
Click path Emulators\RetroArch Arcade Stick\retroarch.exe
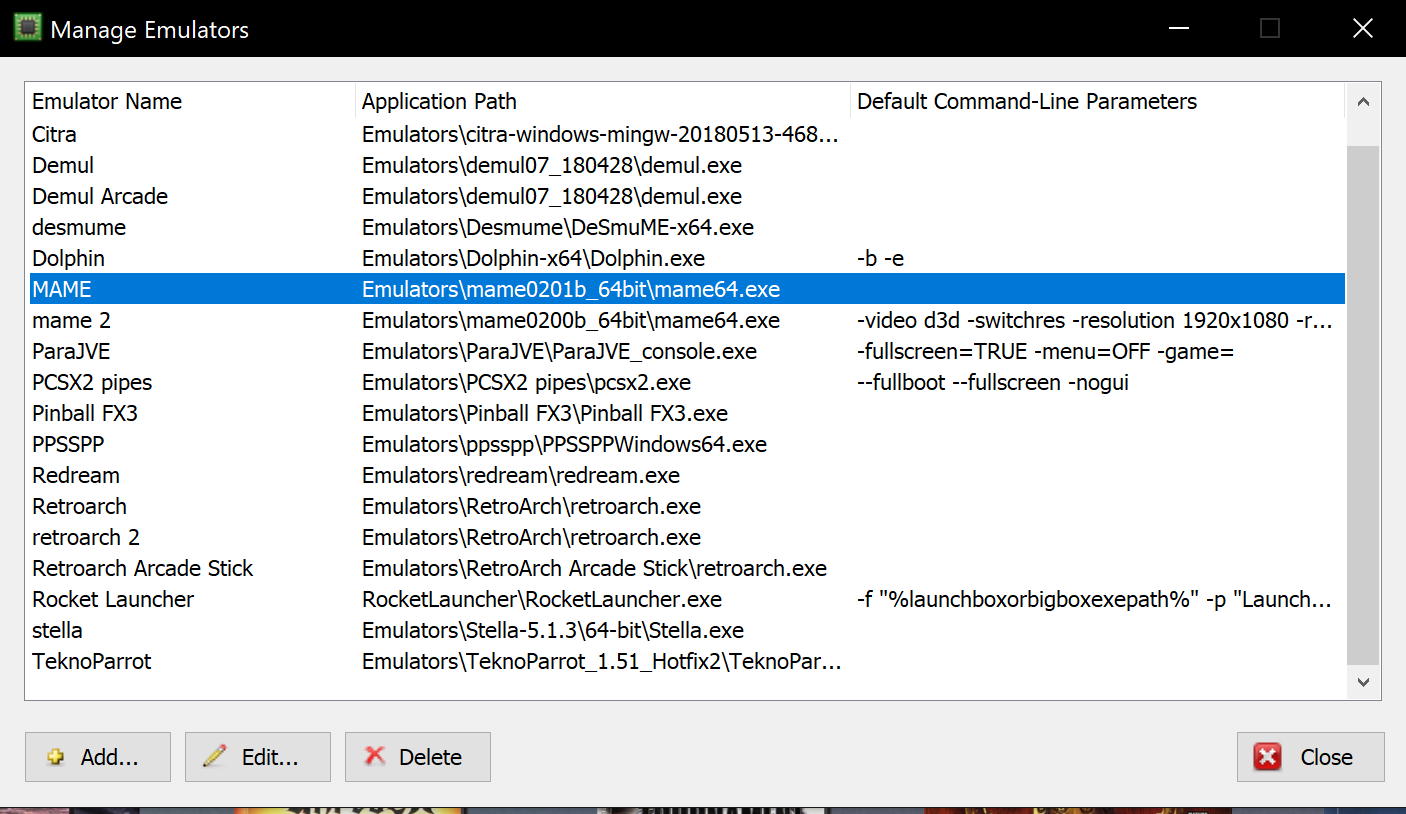point(594,568)
